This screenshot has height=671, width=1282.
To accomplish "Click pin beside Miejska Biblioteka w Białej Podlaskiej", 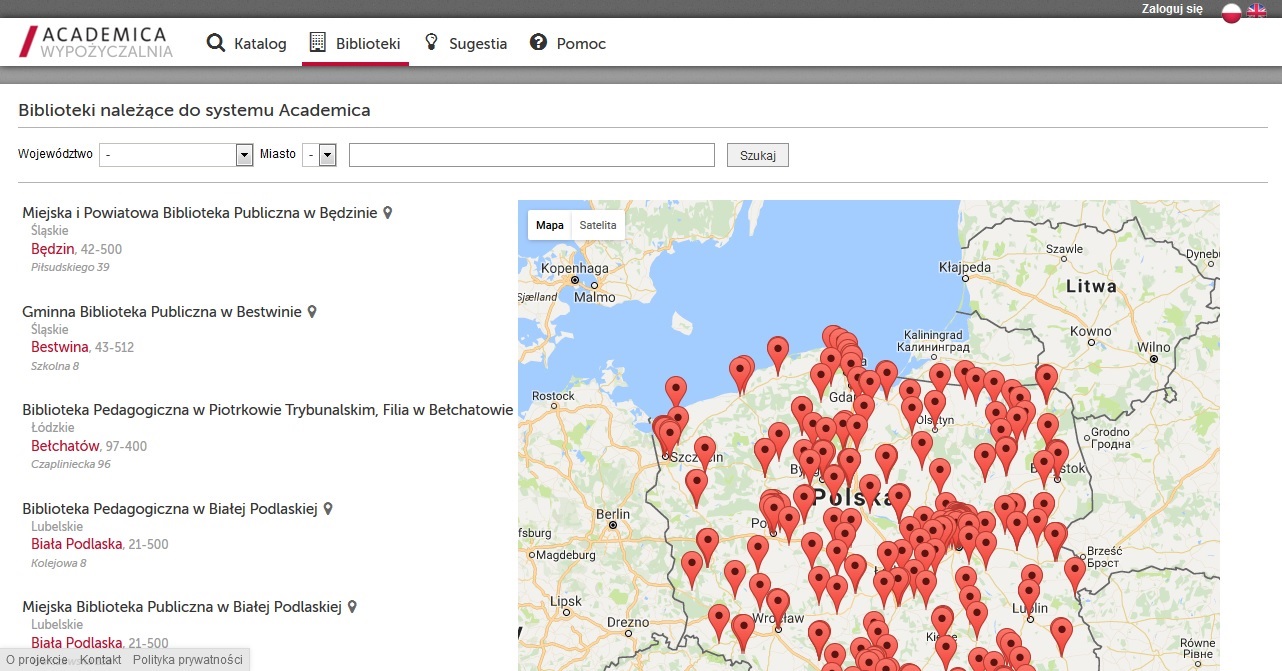I will (x=352, y=607).
